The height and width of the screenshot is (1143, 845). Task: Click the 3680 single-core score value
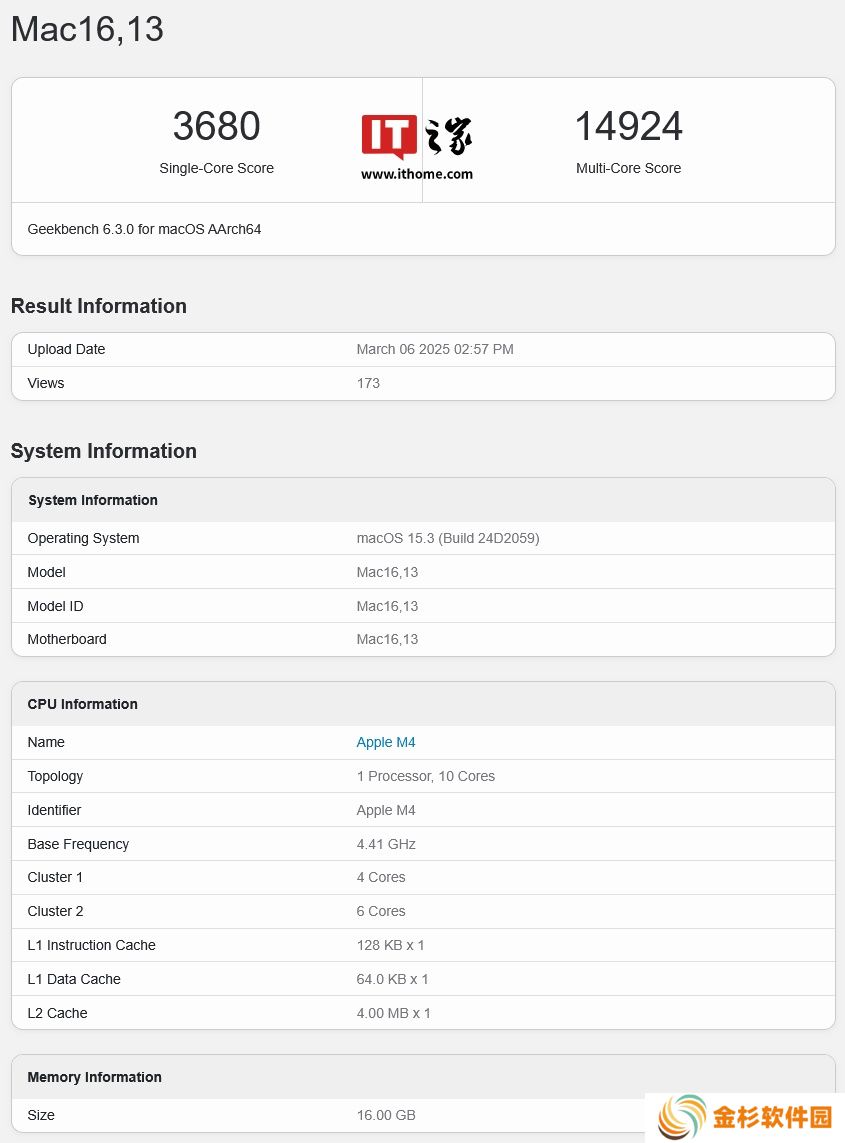[x=217, y=126]
